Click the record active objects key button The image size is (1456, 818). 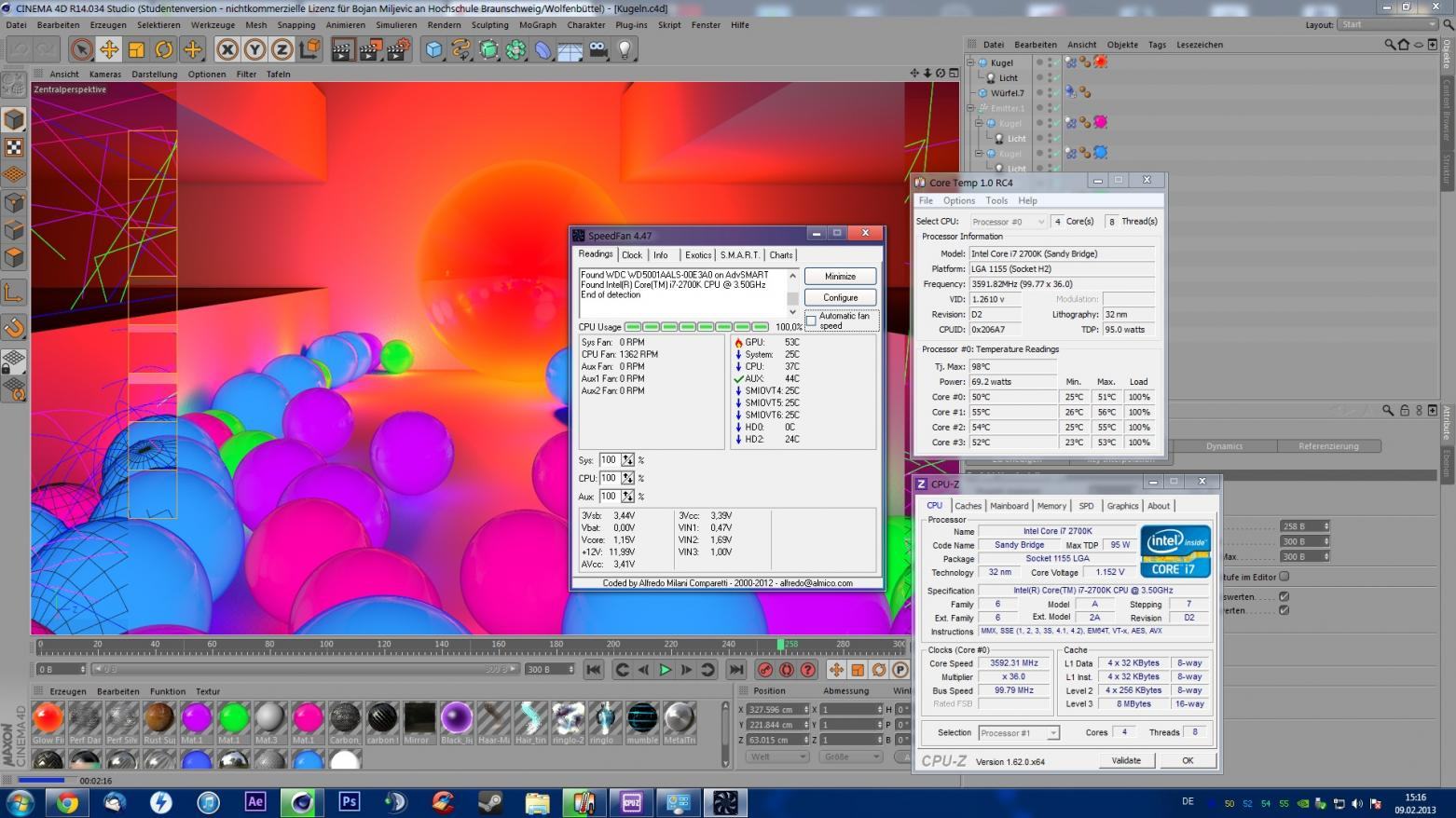tap(765, 669)
